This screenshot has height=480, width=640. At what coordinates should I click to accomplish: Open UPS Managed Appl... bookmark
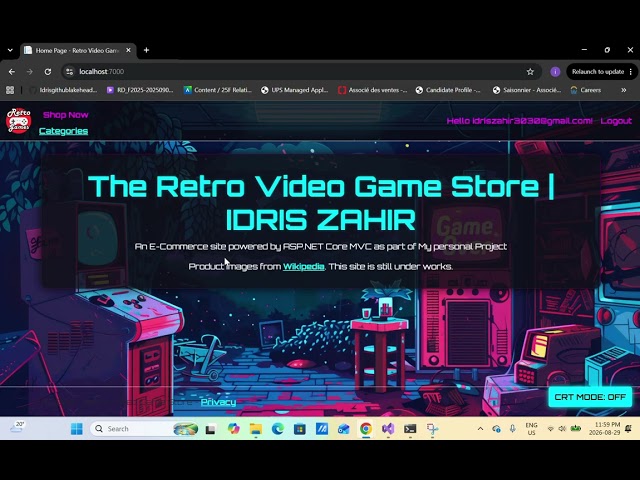point(294,90)
